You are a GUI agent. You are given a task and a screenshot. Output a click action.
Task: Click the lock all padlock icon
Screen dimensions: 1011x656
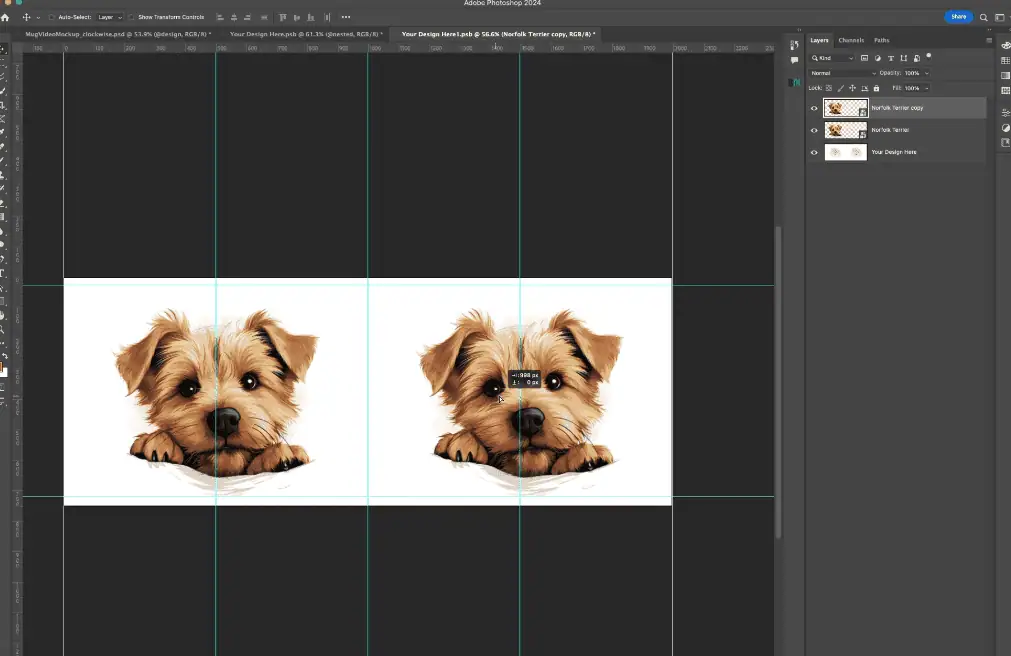[x=874, y=88]
